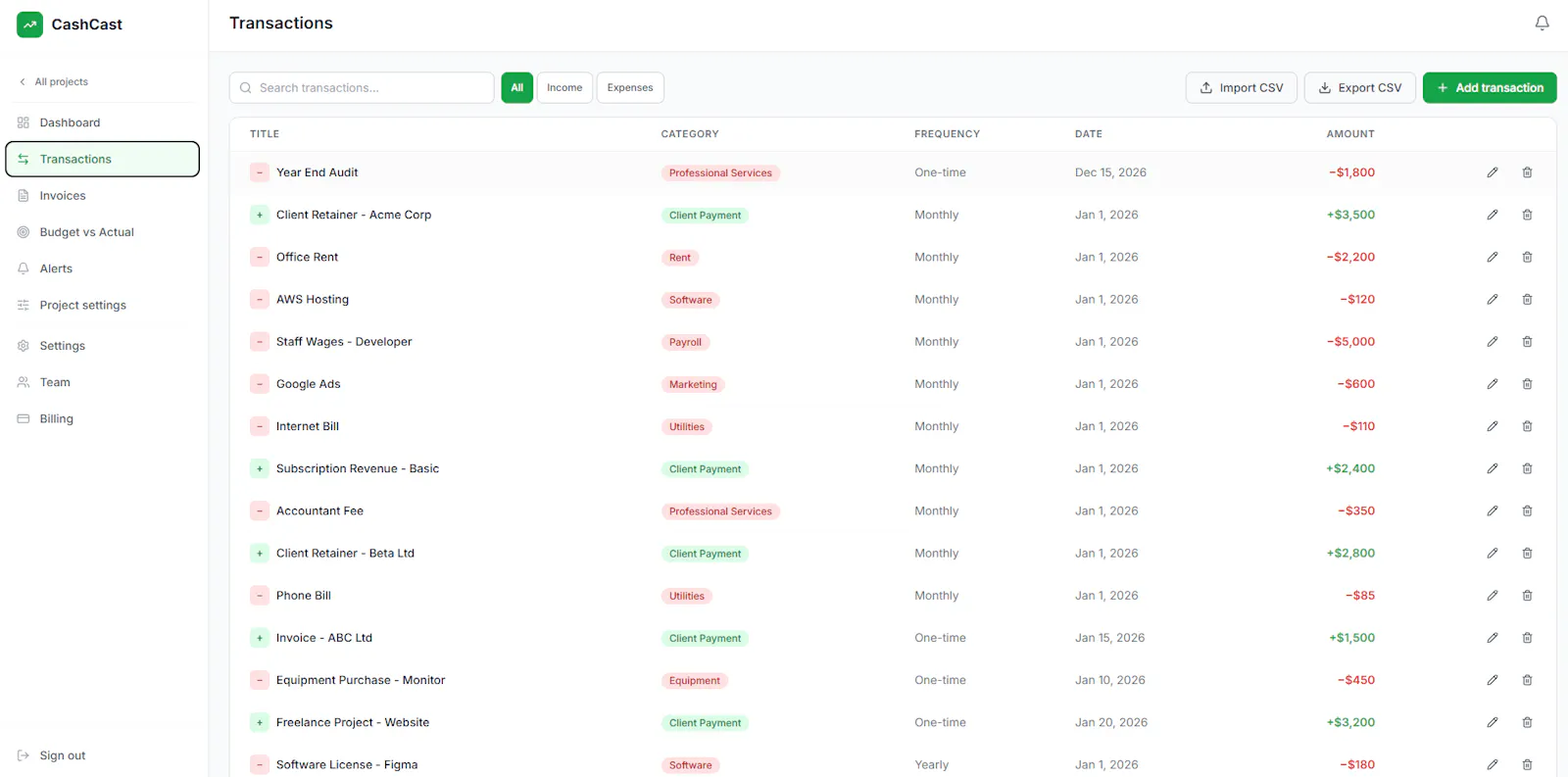Click the income plus badge on Invoice - ABC Ltd
This screenshot has width=1568, height=777.
(x=260, y=638)
